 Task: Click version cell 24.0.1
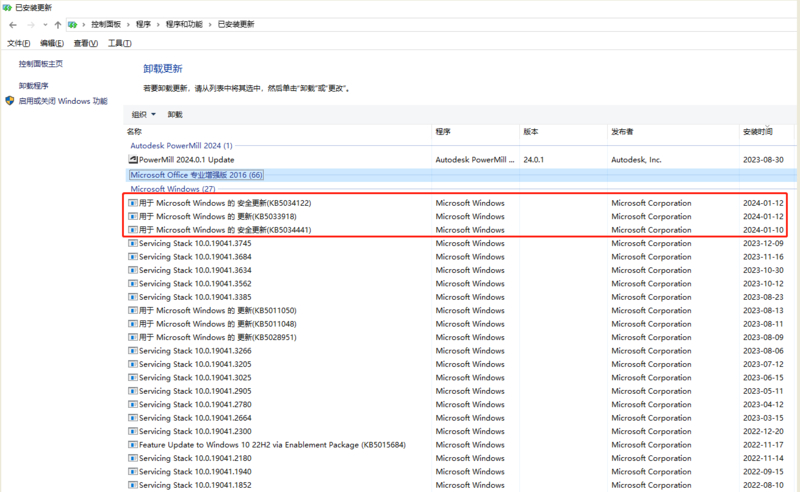tap(534, 160)
